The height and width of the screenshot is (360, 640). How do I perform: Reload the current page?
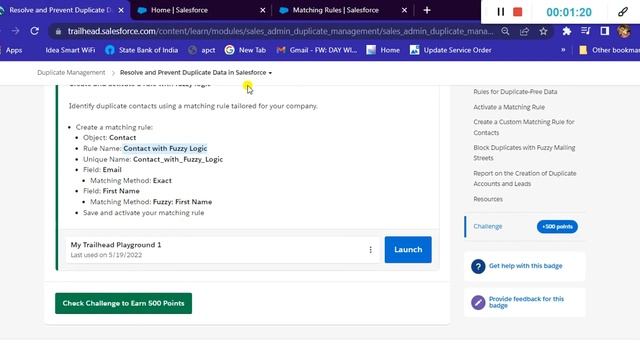pos(35,31)
